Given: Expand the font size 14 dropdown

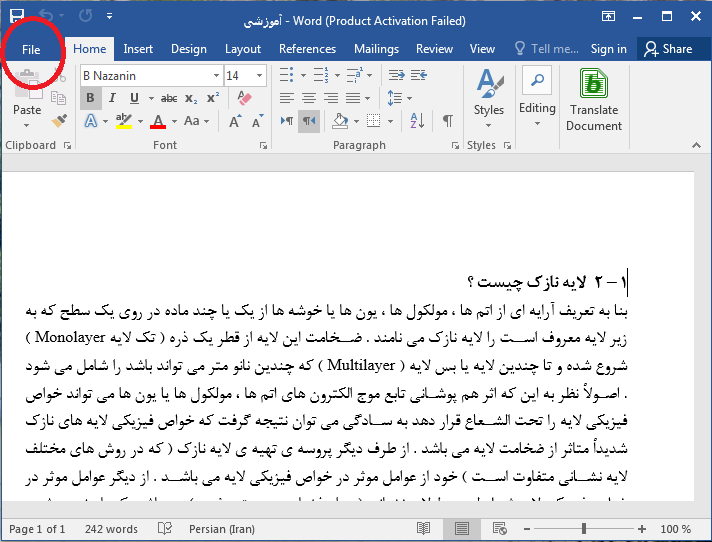Looking at the screenshot, I should click(260, 76).
